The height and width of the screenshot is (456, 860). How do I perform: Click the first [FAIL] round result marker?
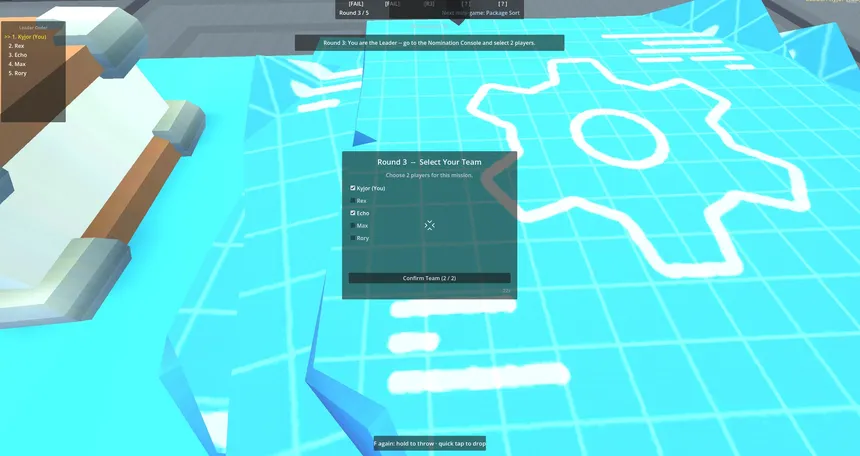click(x=356, y=4)
